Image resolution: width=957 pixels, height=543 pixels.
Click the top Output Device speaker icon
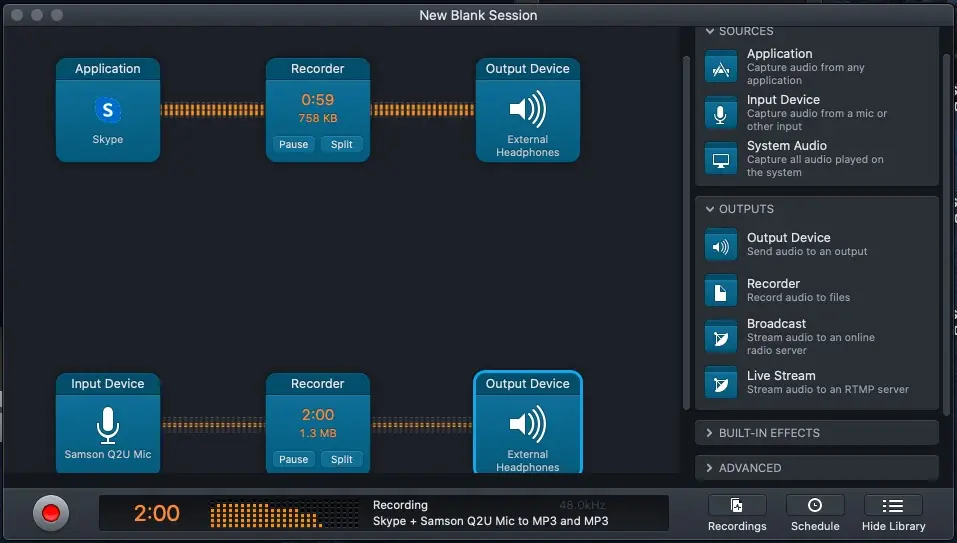(x=527, y=109)
